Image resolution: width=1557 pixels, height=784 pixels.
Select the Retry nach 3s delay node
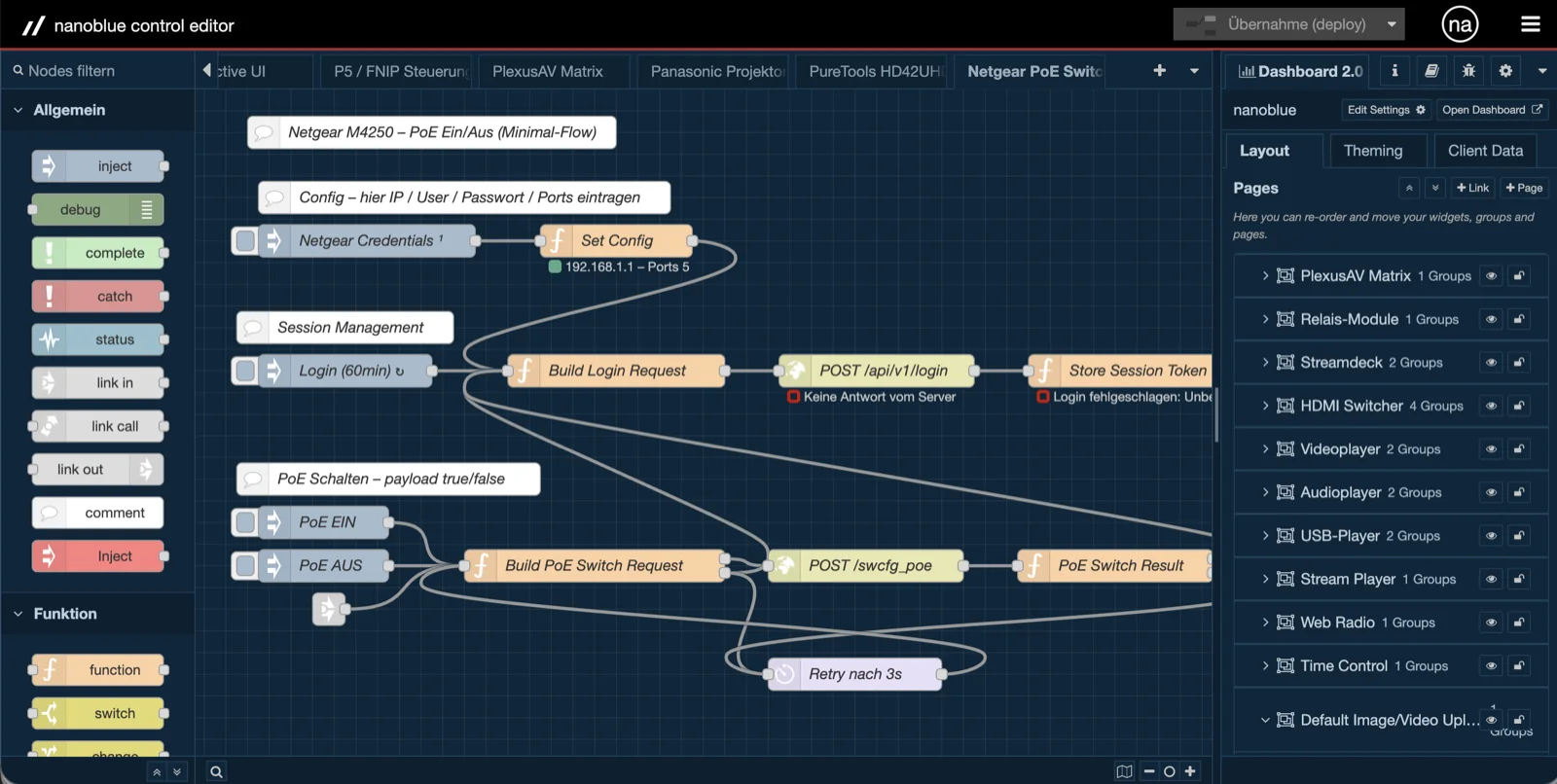[854, 674]
